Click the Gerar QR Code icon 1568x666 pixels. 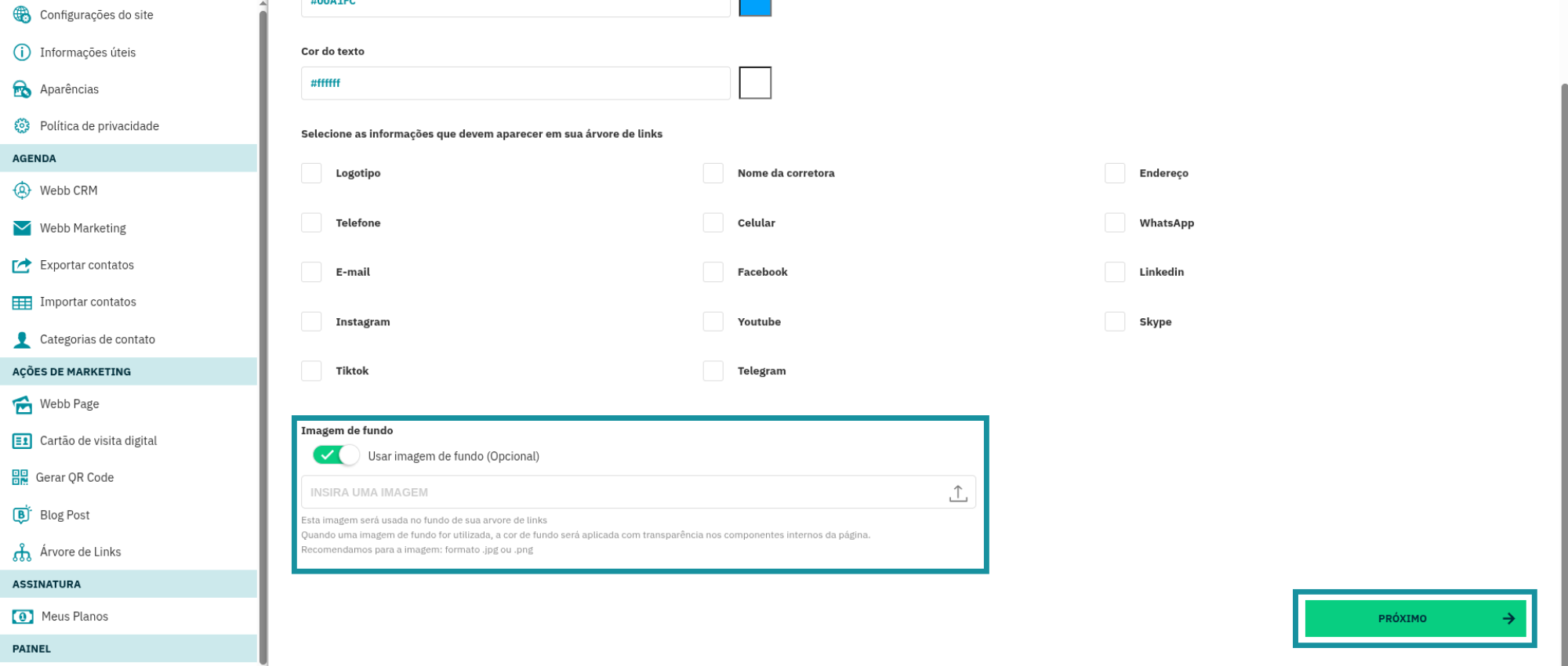pos(20,478)
